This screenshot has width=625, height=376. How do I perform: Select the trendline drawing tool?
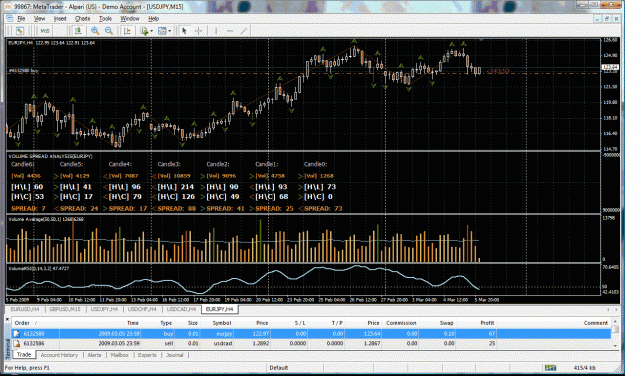tap(244, 31)
